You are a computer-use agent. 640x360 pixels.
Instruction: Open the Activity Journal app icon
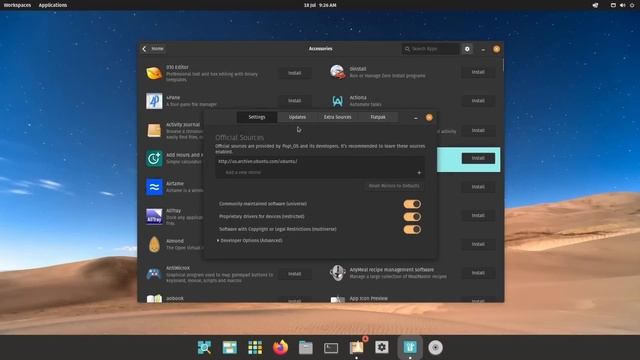tap(154, 130)
